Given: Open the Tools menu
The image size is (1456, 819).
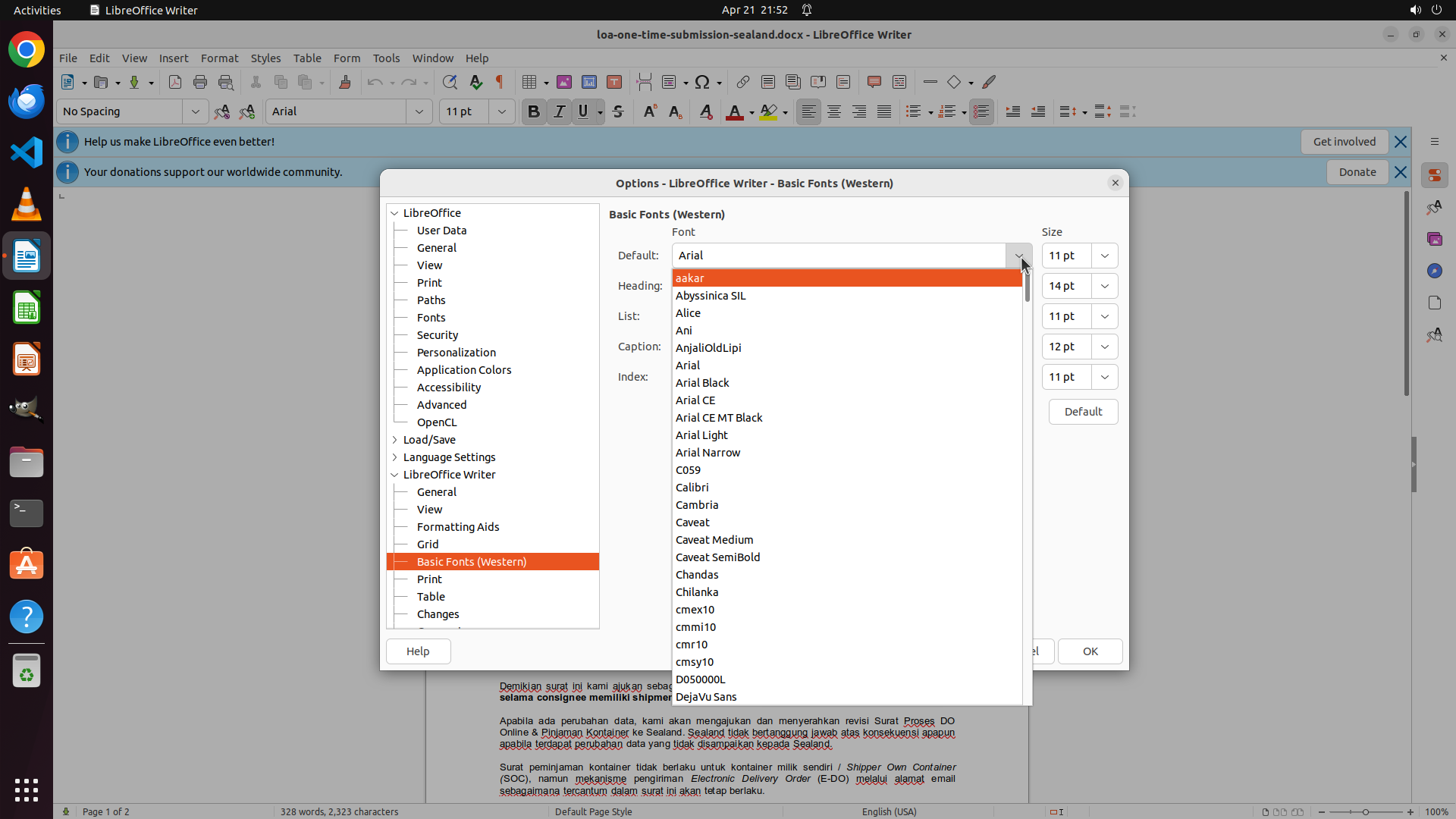Looking at the screenshot, I should [x=386, y=58].
